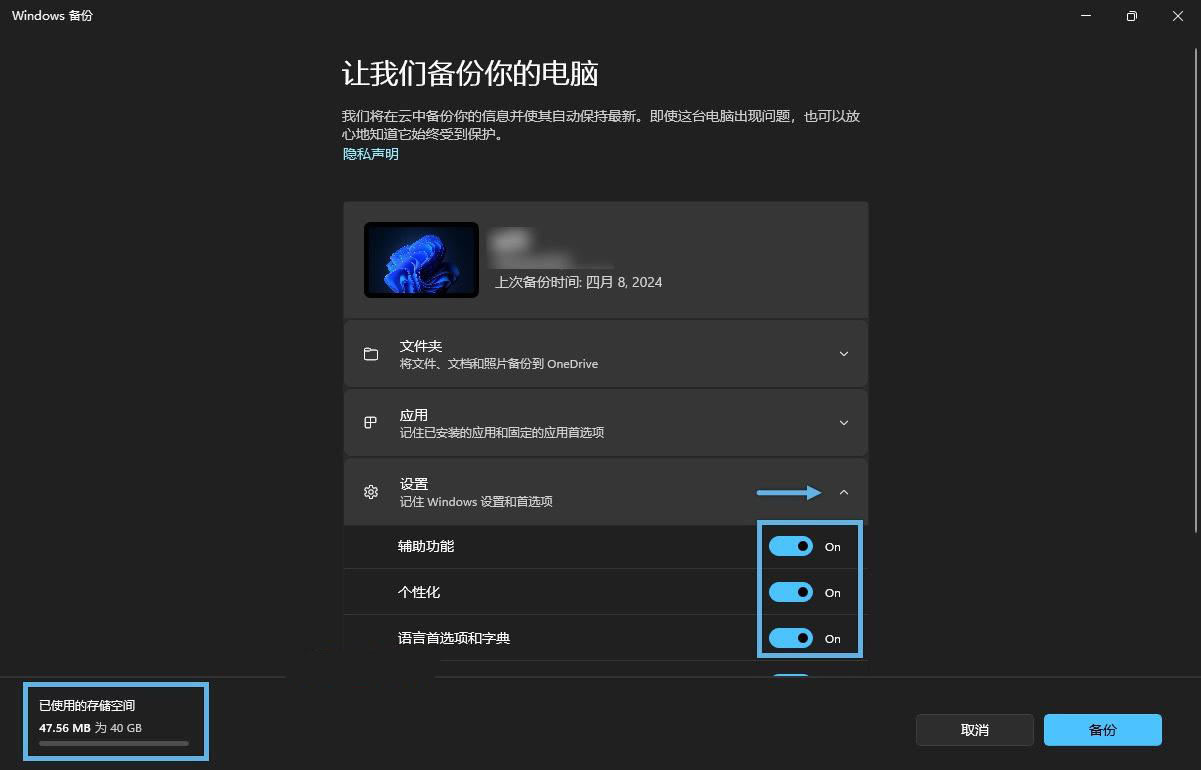Image resolution: width=1201 pixels, height=770 pixels.
Task: Click the 上次备份时间 date text
Action: click(x=578, y=282)
